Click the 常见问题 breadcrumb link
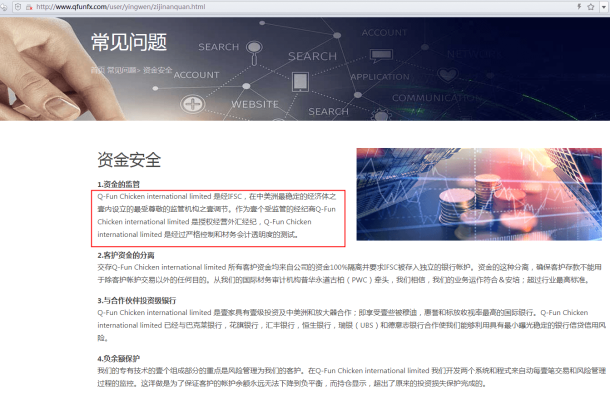 click(x=122, y=70)
